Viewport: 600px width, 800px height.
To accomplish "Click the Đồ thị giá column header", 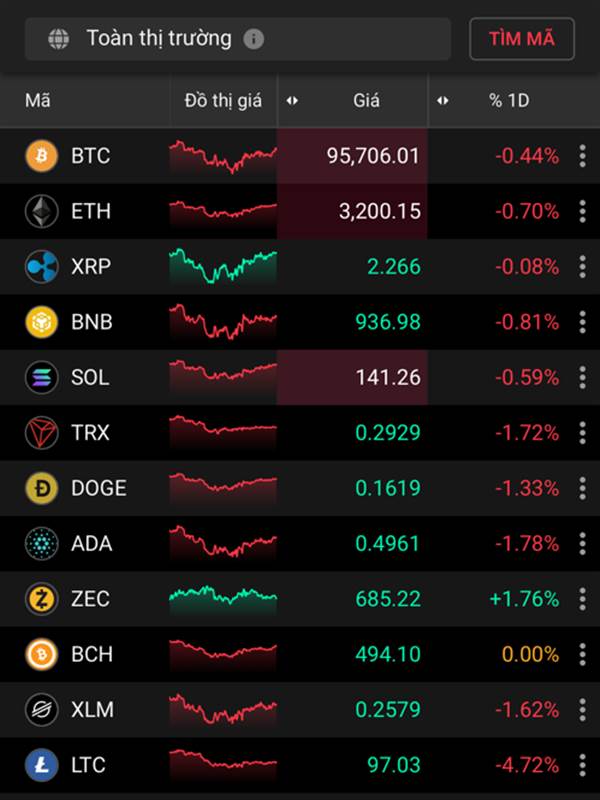I will click(222, 100).
